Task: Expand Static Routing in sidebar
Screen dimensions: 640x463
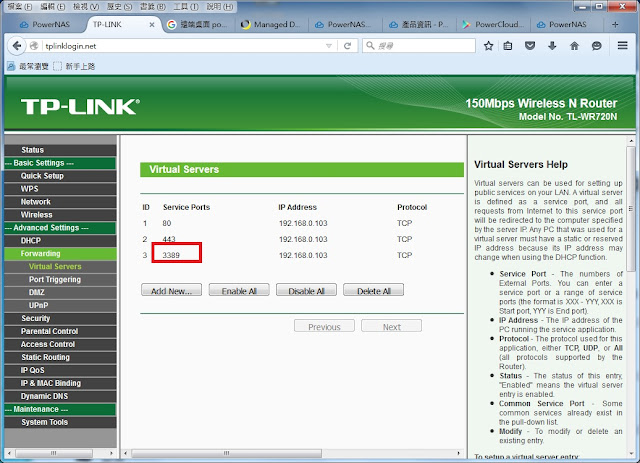Action: click(x=60, y=357)
